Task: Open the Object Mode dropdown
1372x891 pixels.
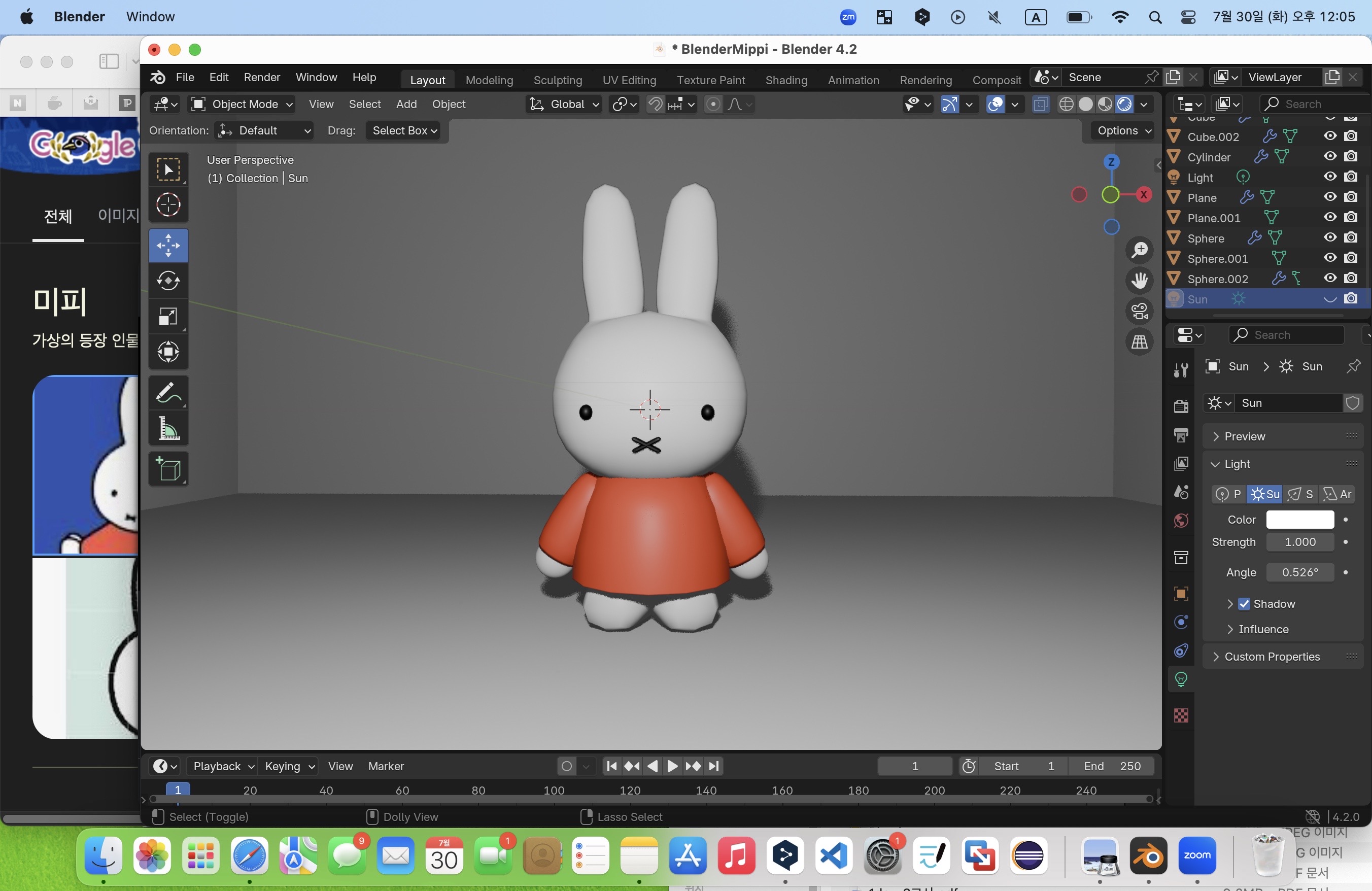Action: click(242, 105)
